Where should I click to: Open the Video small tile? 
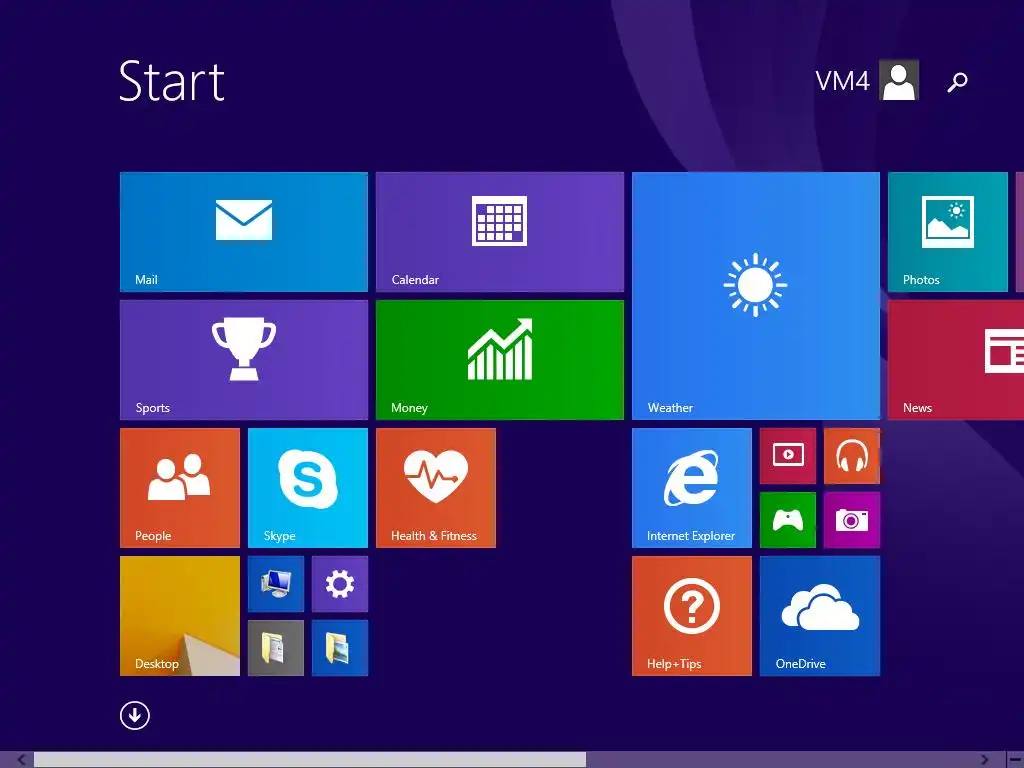(x=788, y=456)
